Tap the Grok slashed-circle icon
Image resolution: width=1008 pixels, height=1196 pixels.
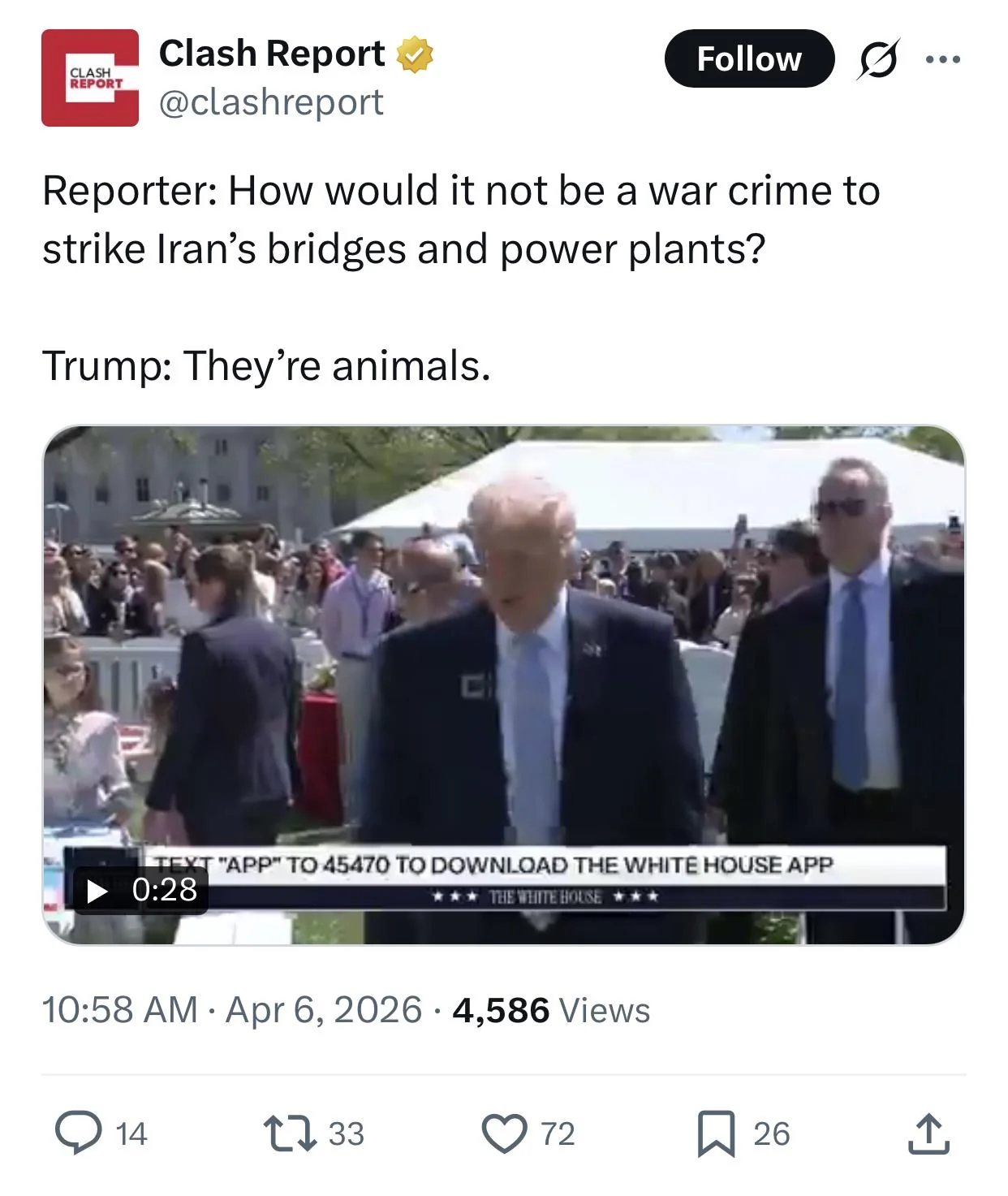click(877, 59)
